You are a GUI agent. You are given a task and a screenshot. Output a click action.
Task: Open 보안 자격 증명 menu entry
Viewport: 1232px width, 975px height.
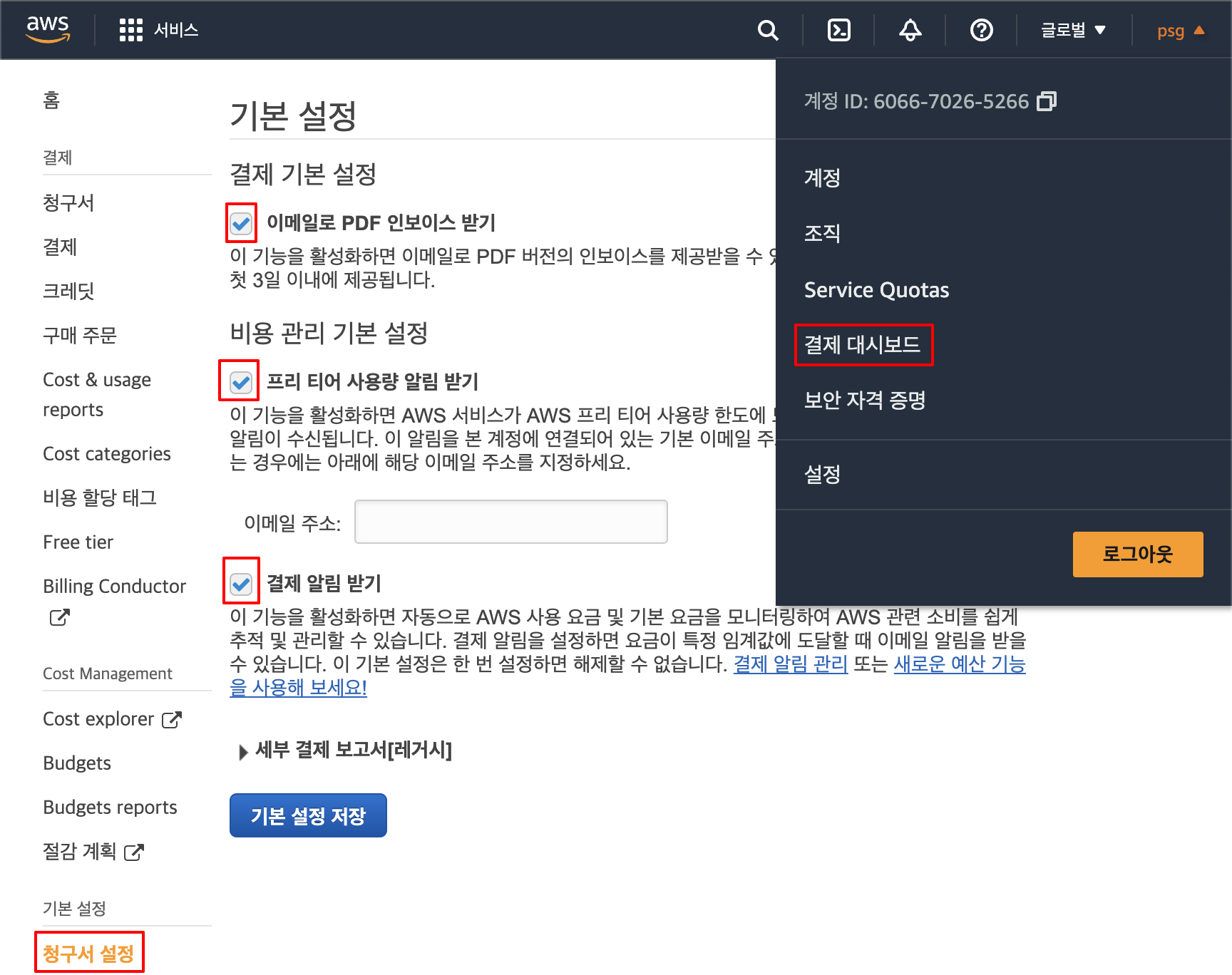pyautogui.click(x=865, y=400)
